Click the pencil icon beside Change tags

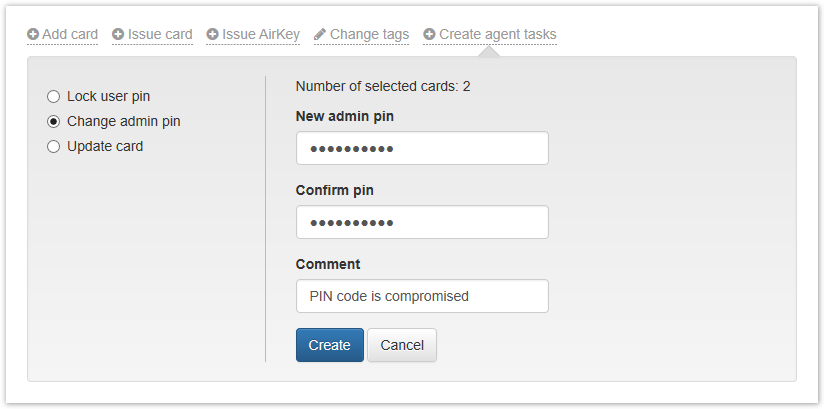coord(320,34)
